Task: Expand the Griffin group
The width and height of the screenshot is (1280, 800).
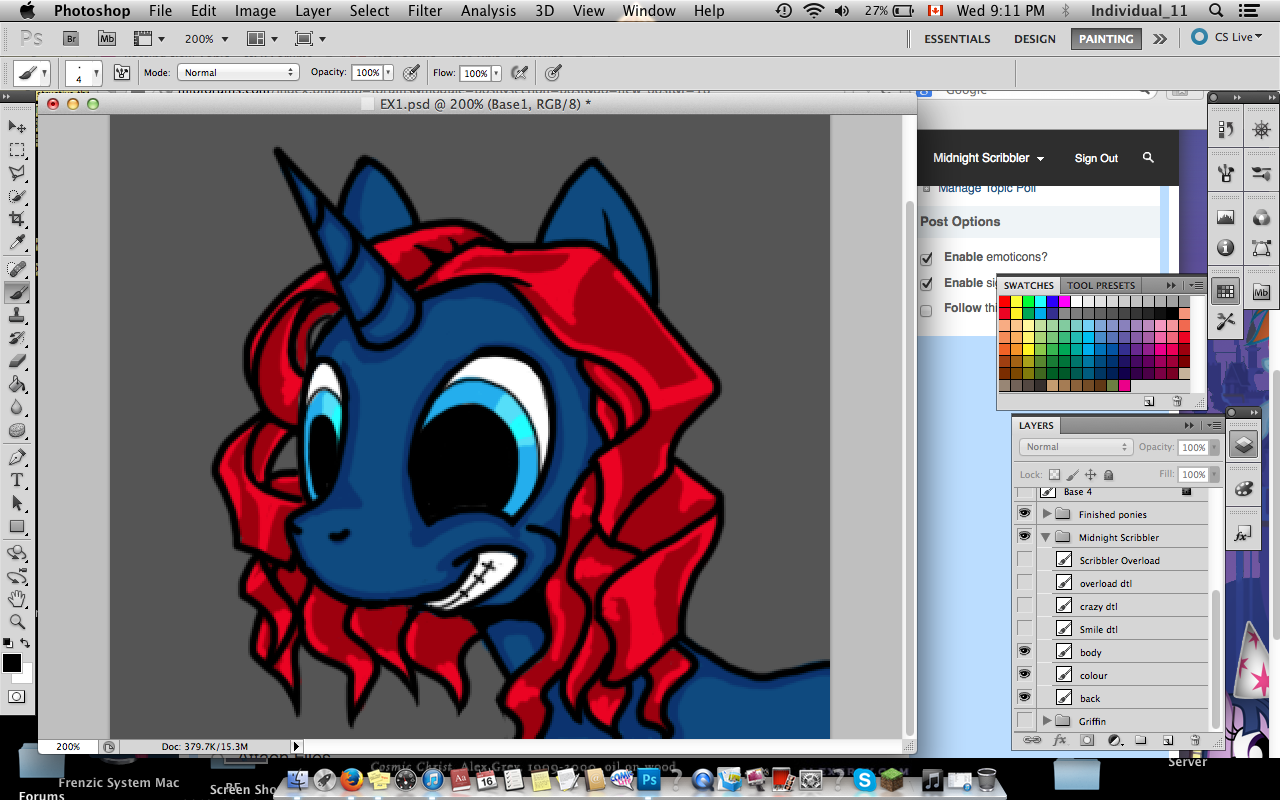Action: point(1047,721)
